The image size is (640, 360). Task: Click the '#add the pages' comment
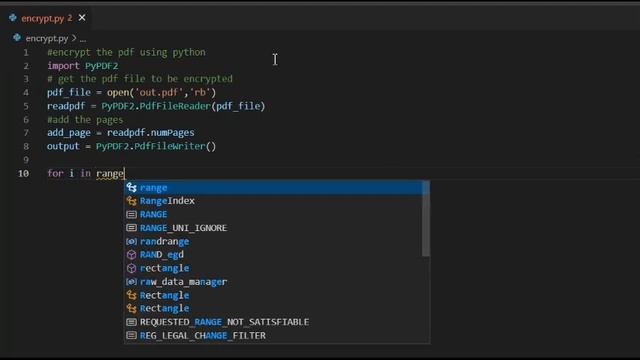(85, 120)
